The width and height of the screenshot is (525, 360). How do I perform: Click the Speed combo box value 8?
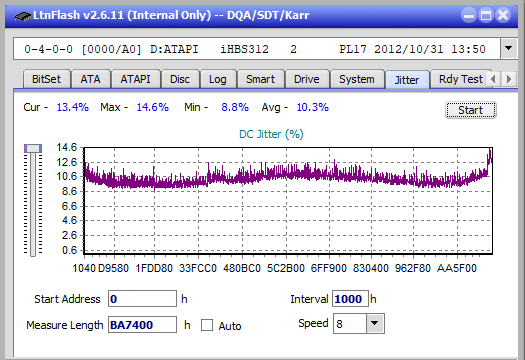point(350,323)
